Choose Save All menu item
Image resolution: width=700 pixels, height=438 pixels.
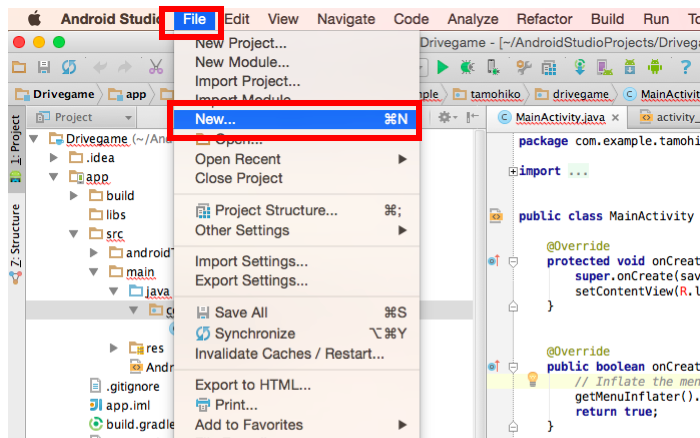(297, 313)
